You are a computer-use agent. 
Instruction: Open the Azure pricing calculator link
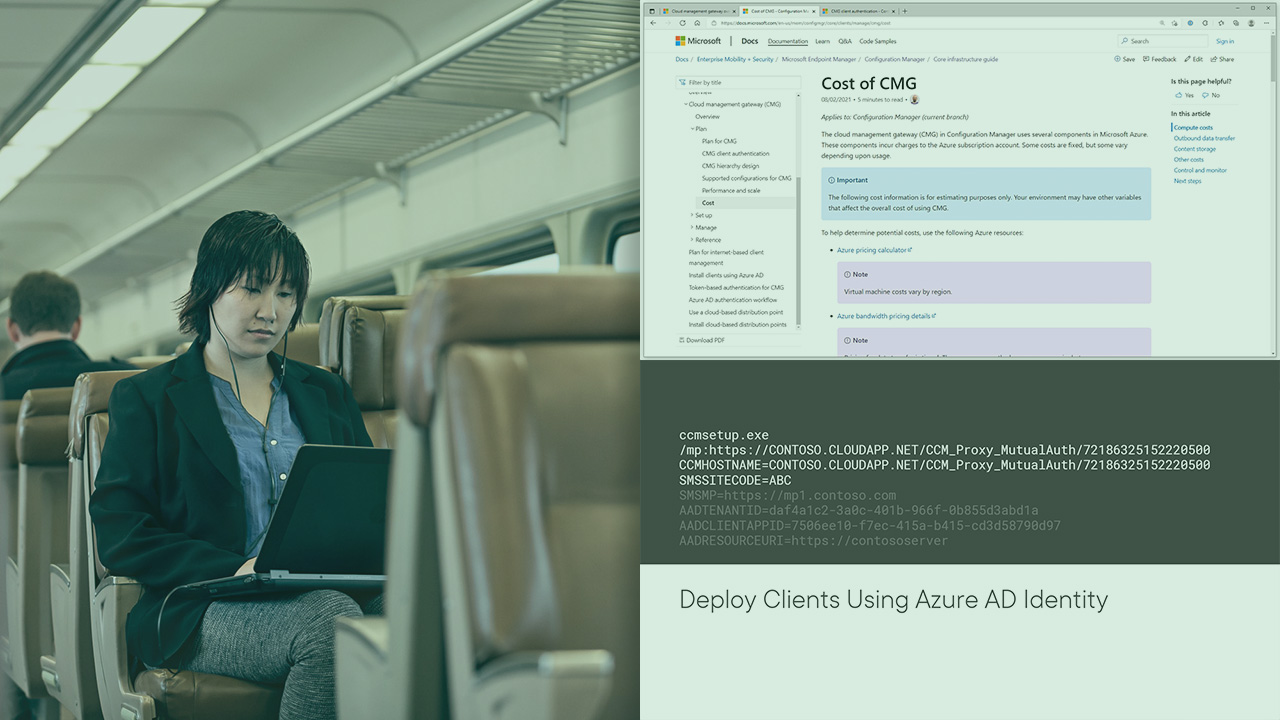(872, 250)
